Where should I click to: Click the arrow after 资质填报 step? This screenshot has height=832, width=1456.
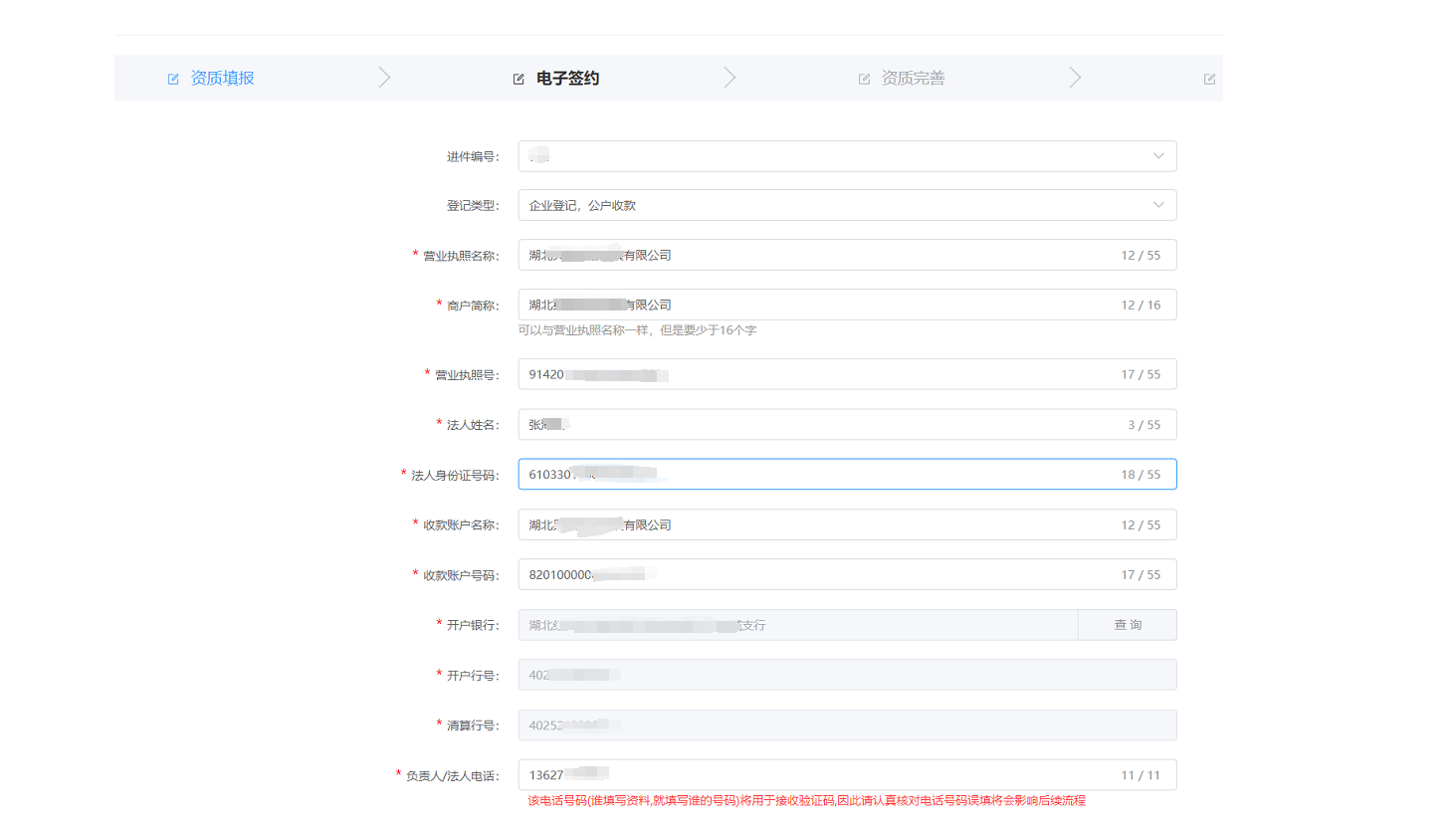click(x=384, y=78)
